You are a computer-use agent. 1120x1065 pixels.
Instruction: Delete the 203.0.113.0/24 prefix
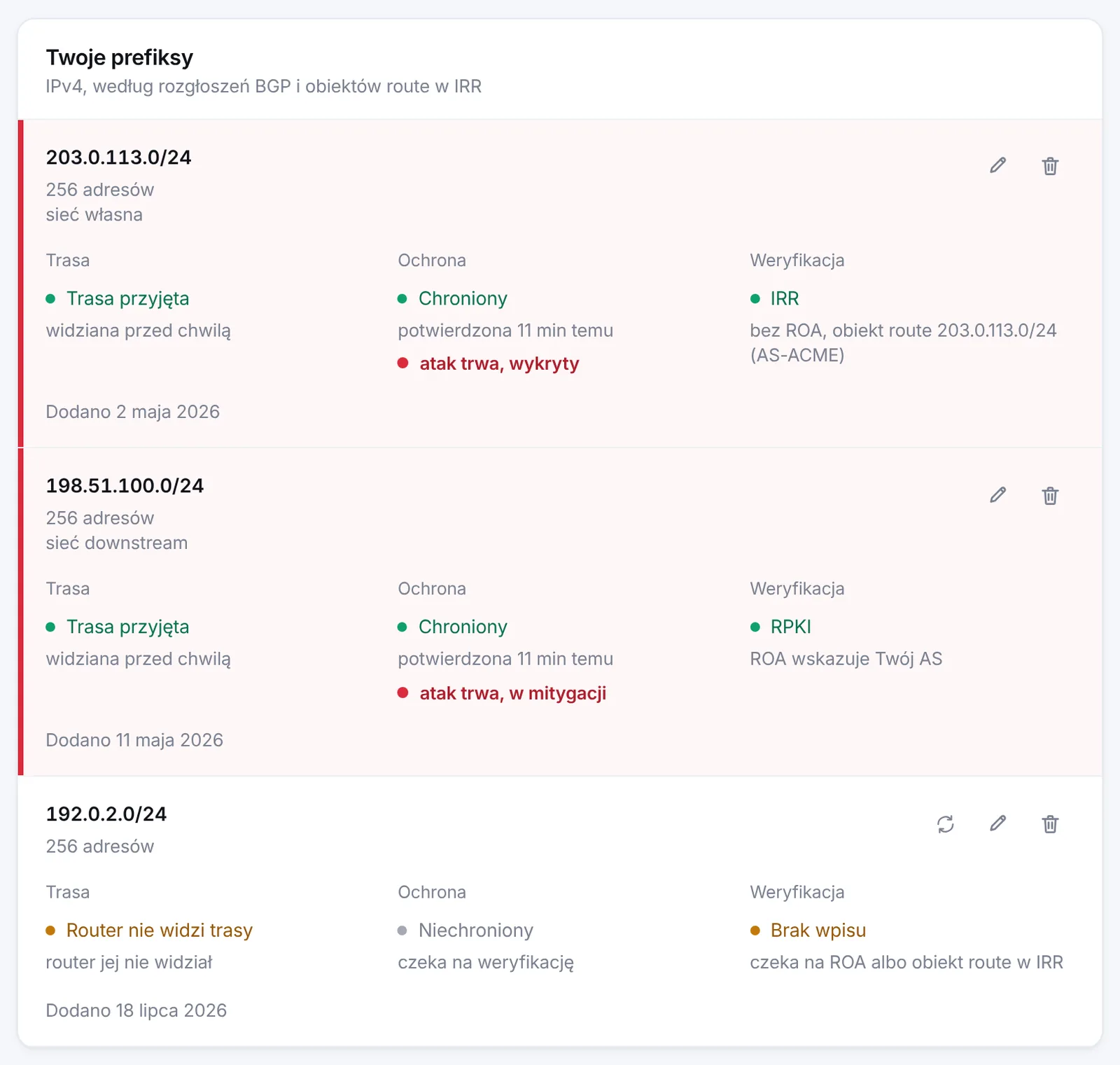coord(1050,166)
